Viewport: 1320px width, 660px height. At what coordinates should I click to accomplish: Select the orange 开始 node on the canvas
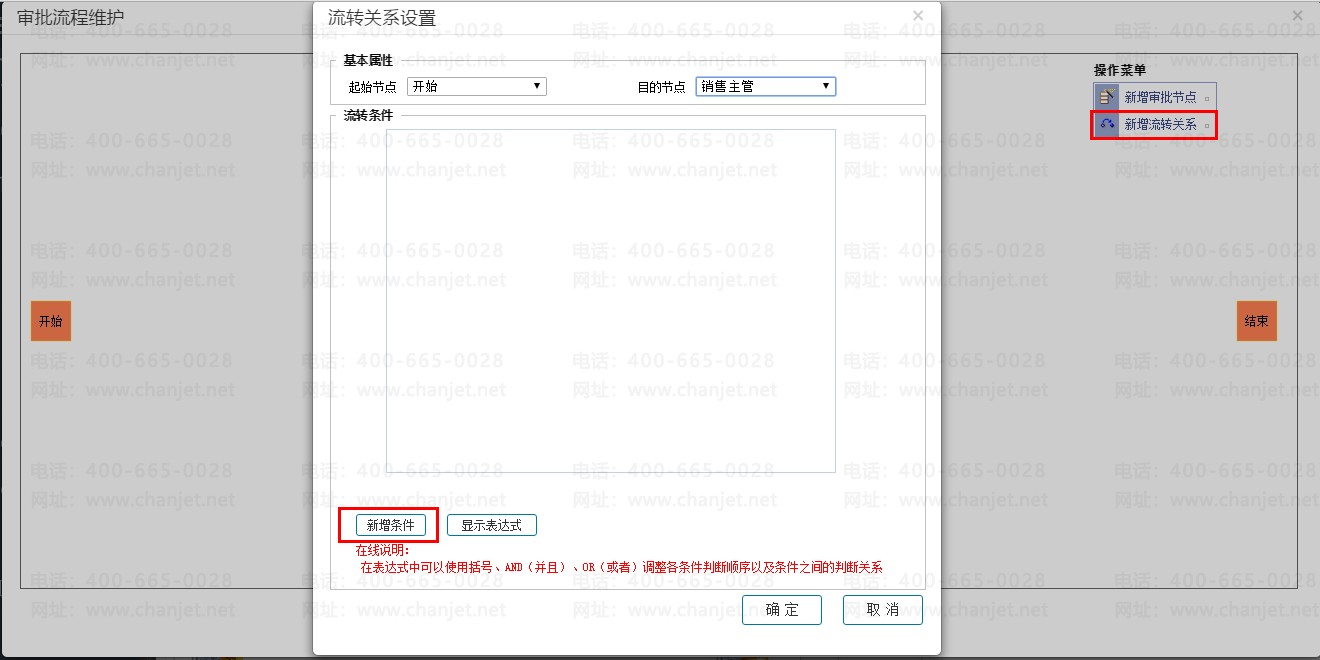50,320
